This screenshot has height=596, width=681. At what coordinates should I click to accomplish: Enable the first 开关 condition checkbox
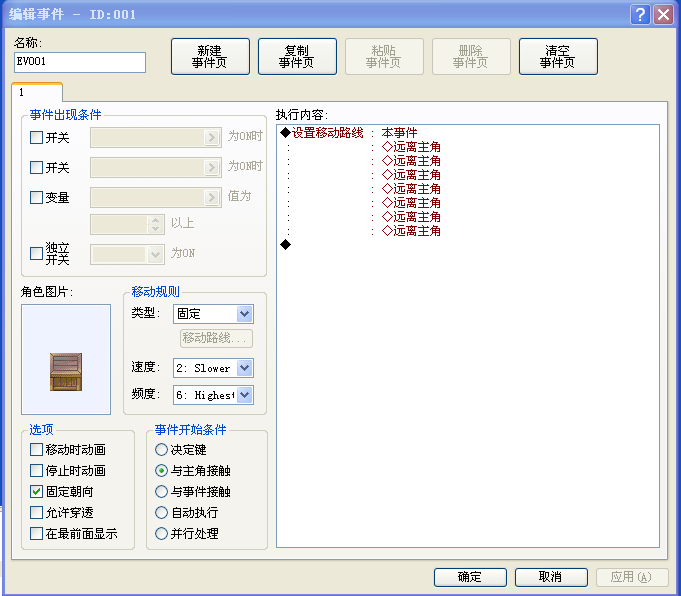(36, 138)
